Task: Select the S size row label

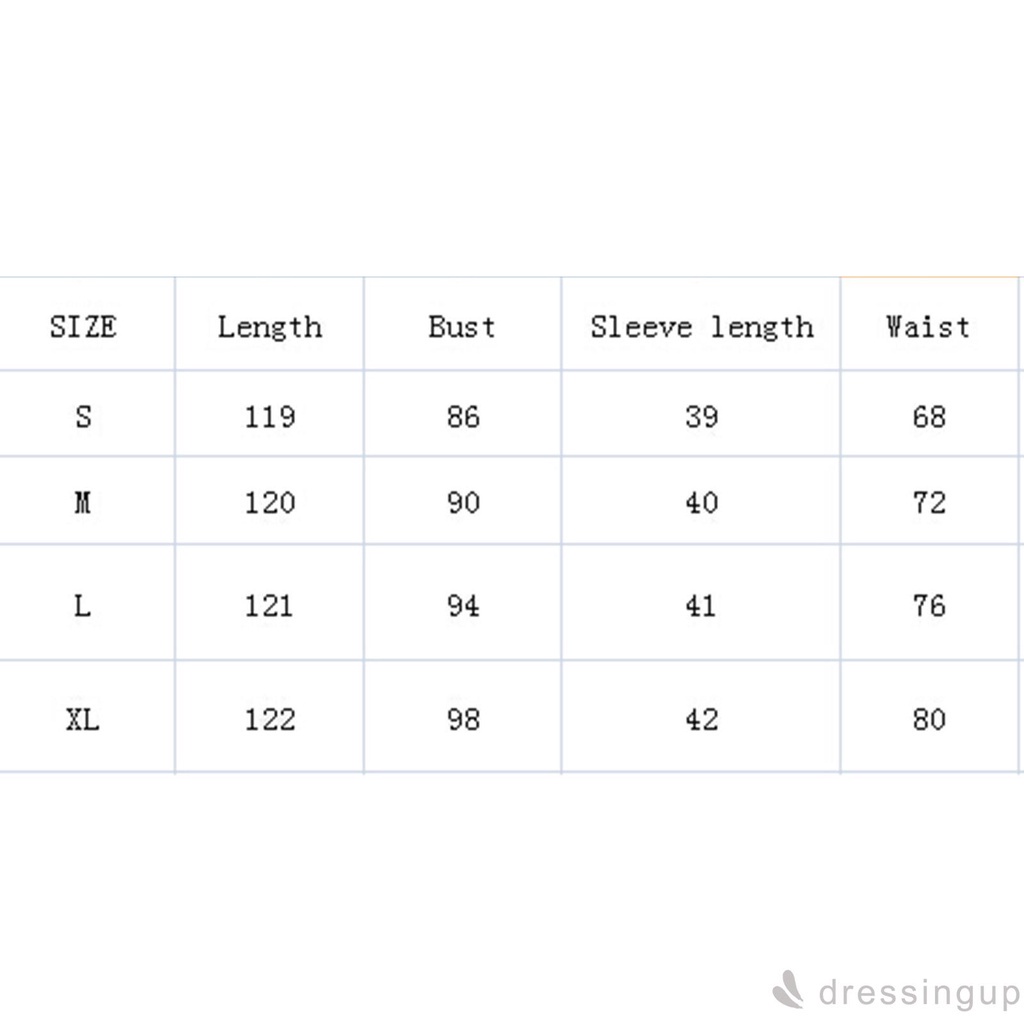Action: (x=83, y=416)
